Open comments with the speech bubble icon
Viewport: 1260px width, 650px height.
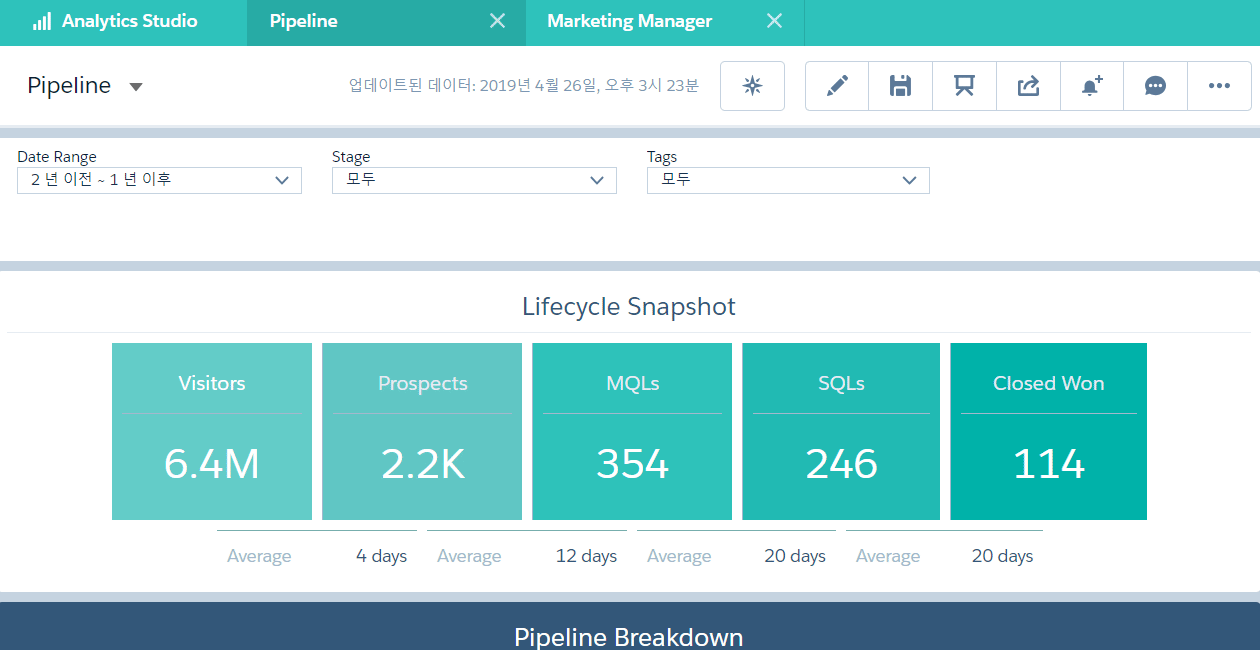[x=1156, y=86]
